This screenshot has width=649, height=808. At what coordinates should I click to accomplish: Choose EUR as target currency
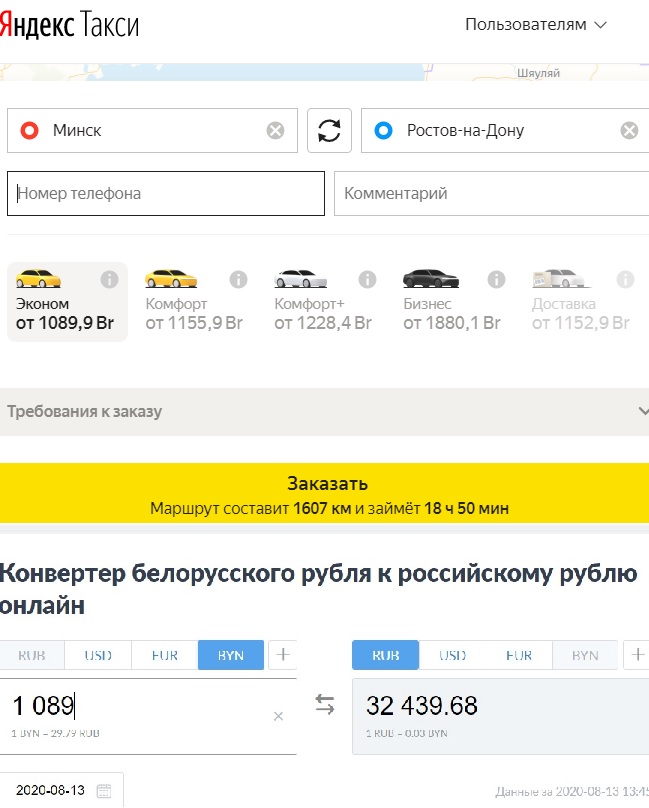click(519, 655)
